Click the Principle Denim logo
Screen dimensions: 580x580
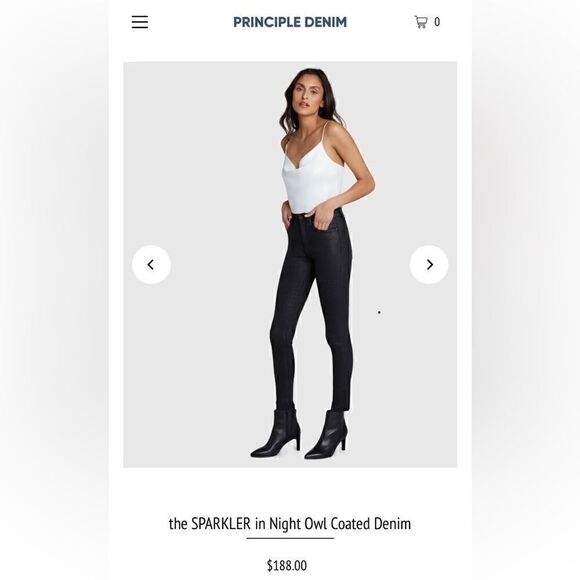(x=290, y=22)
